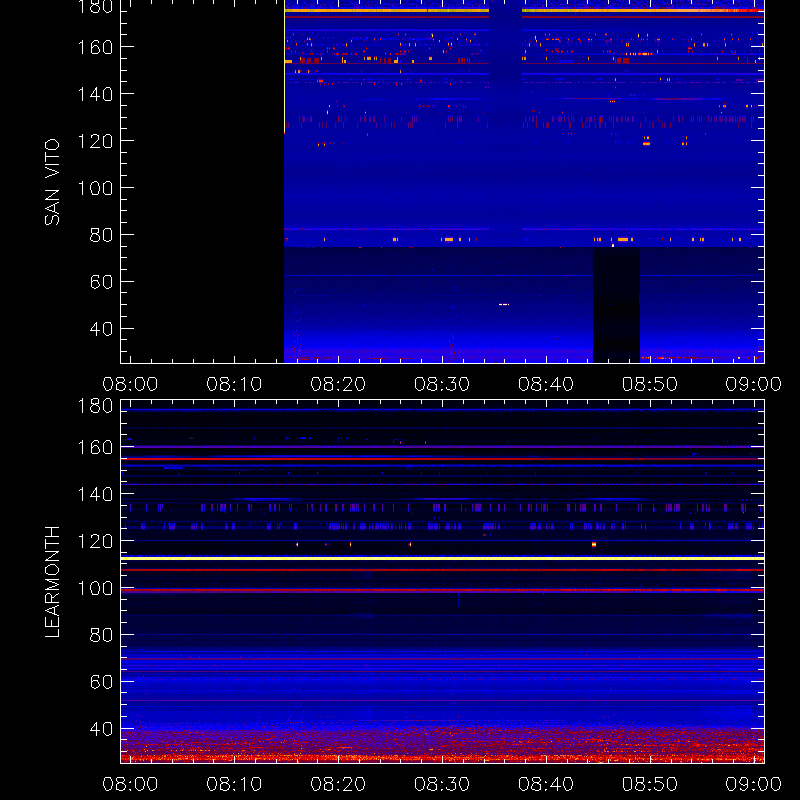Click the 08:50 time label under SAN VITO plot
Screen dimensions: 800x800
pos(649,384)
